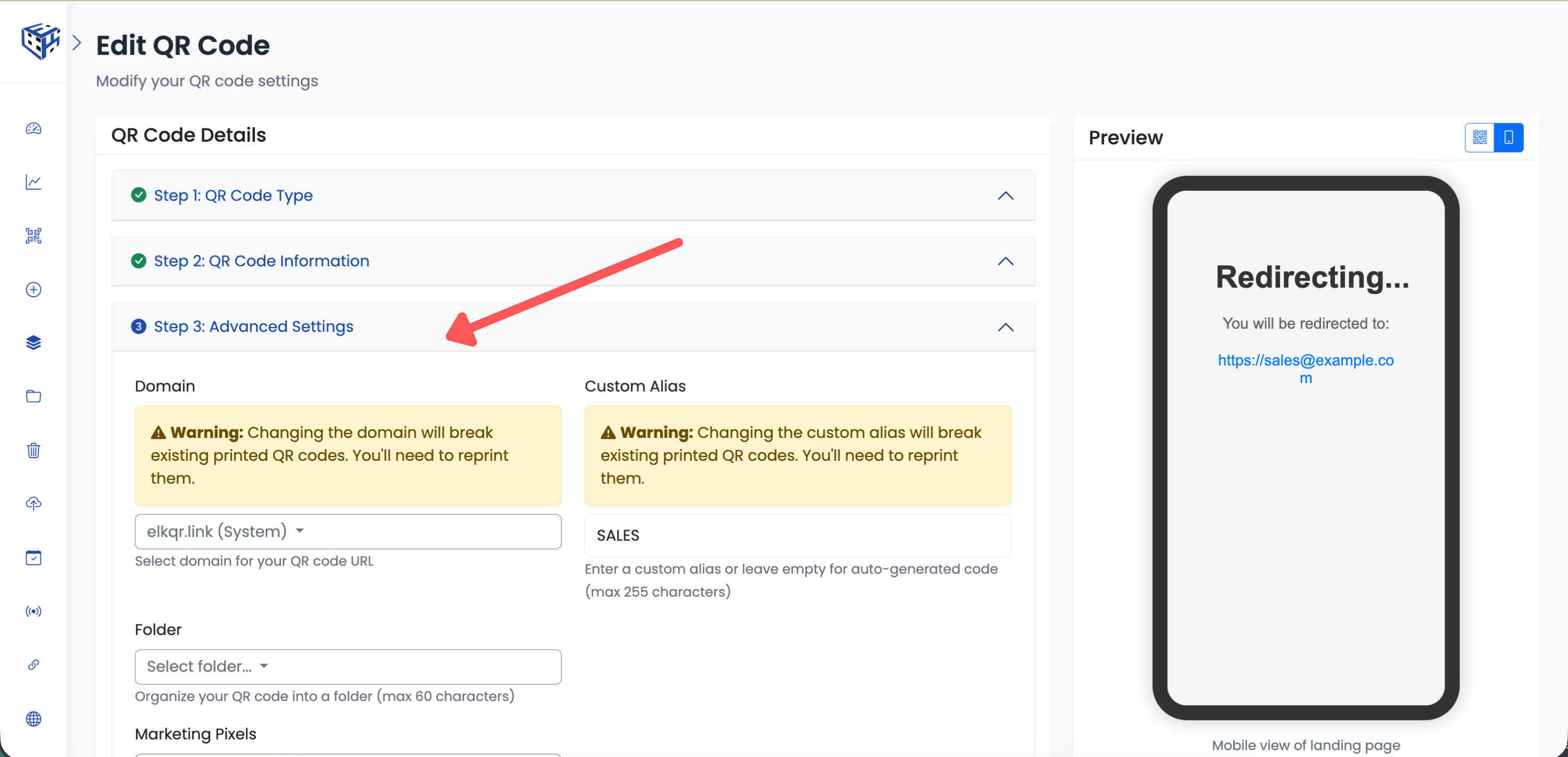
Task: Open the bulk layers sidebar icon
Action: tap(34, 342)
